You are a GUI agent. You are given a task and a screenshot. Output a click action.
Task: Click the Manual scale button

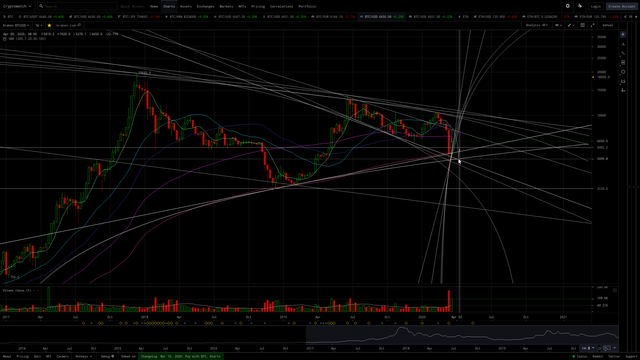pyautogui.click(x=608, y=25)
